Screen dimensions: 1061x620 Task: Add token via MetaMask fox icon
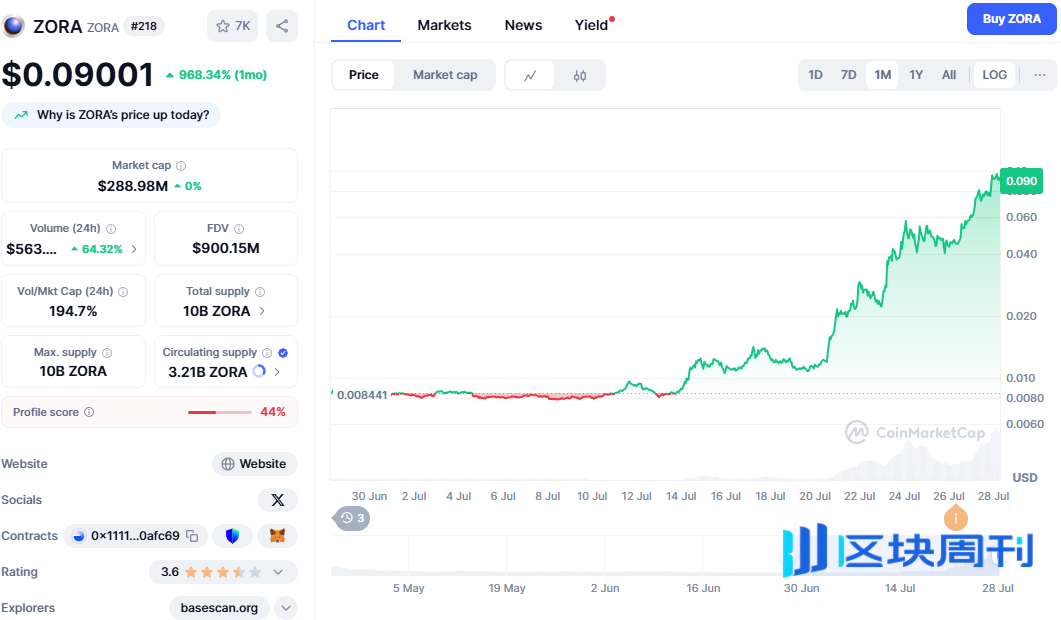coord(277,536)
